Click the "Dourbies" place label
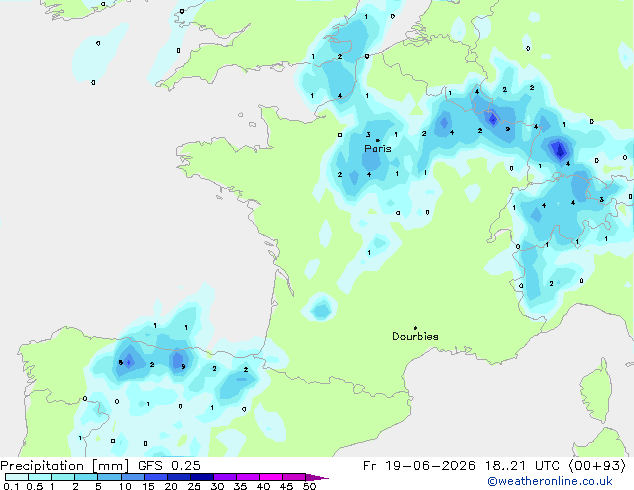The width and height of the screenshot is (634, 490). pos(415,336)
